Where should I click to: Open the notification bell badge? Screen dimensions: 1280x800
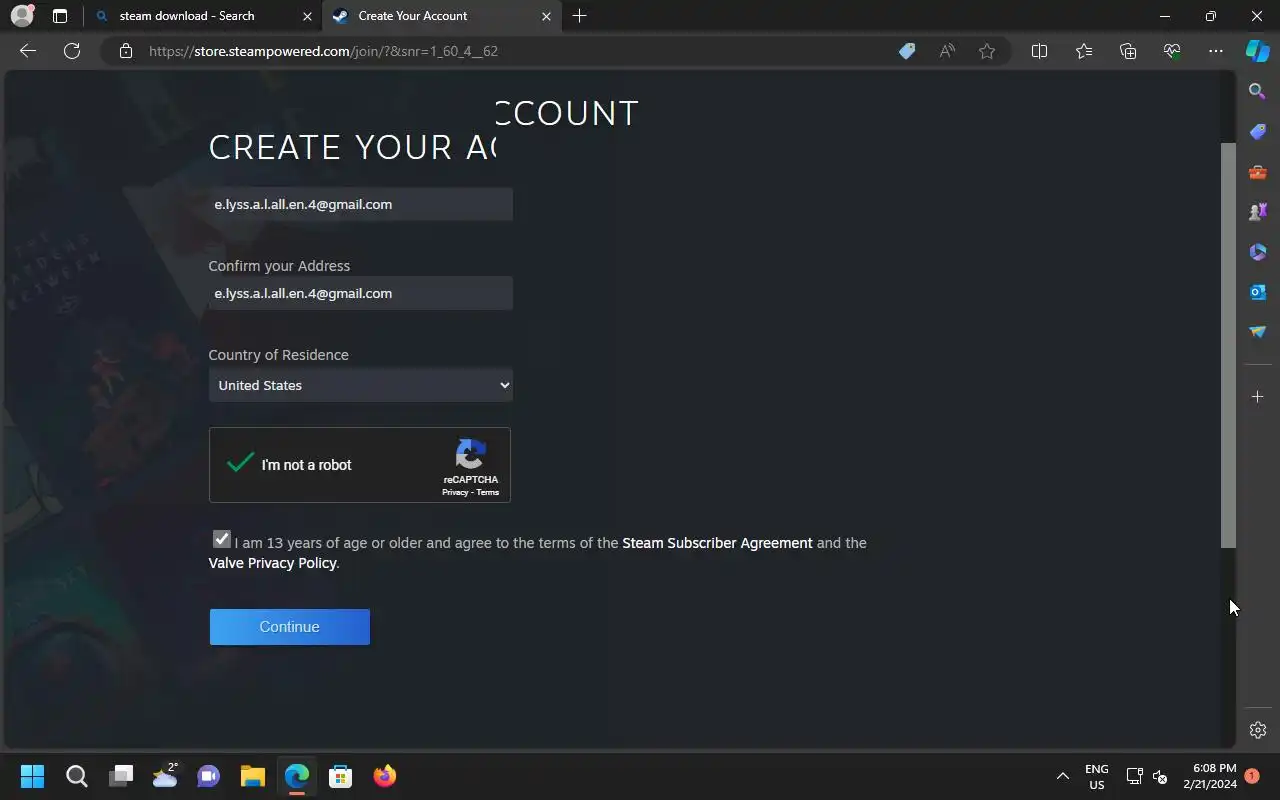point(1252,776)
